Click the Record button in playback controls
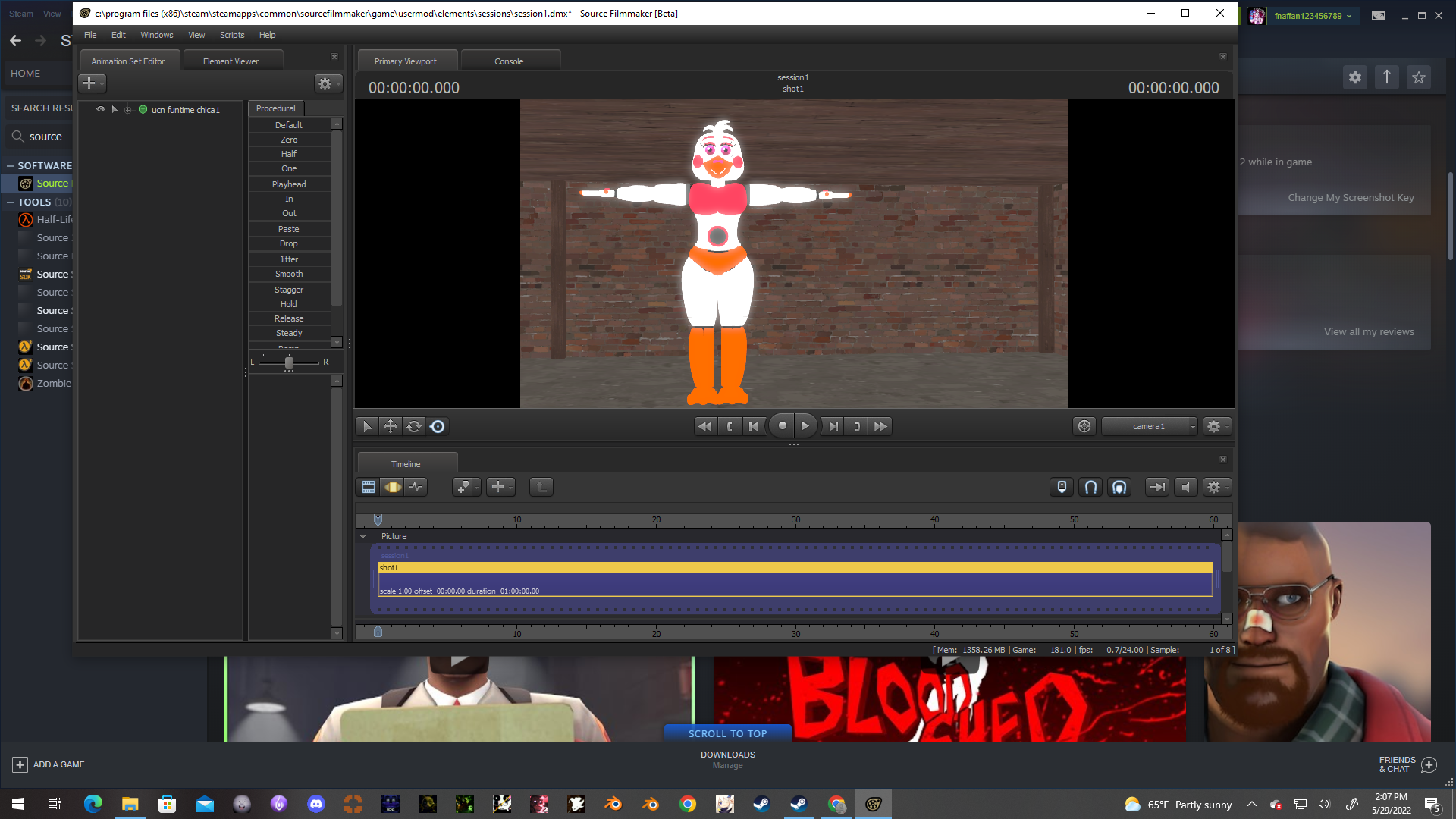Viewport: 1456px width, 819px height. click(782, 426)
